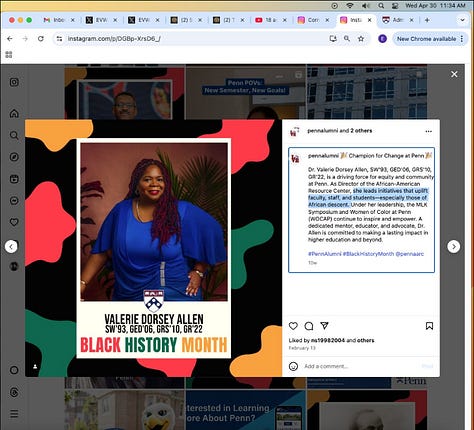Open Chrome profile avatar
This screenshot has height=430, width=474.
[382, 39]
